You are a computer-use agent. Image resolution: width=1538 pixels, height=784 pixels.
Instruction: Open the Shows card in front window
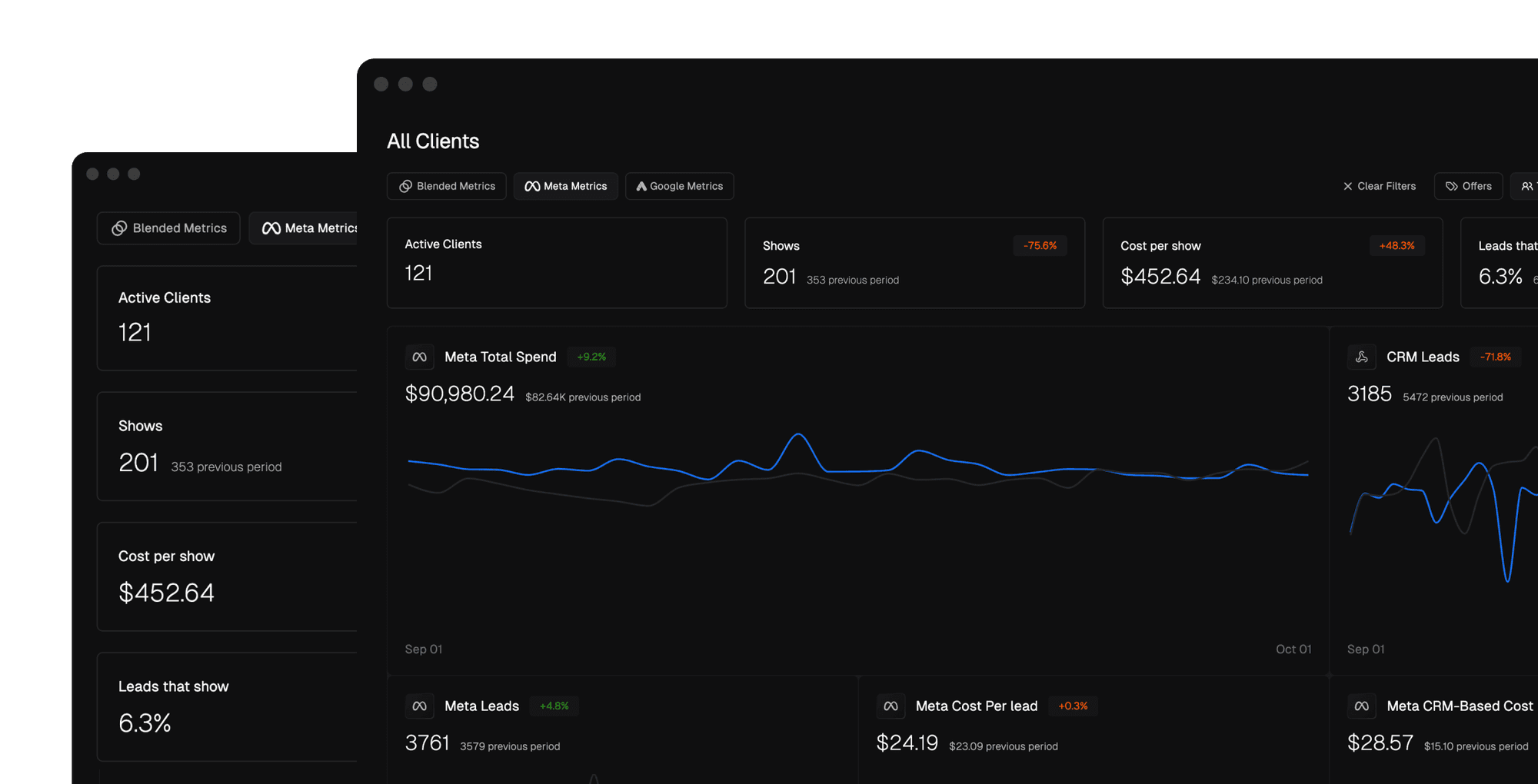point(914,263)
